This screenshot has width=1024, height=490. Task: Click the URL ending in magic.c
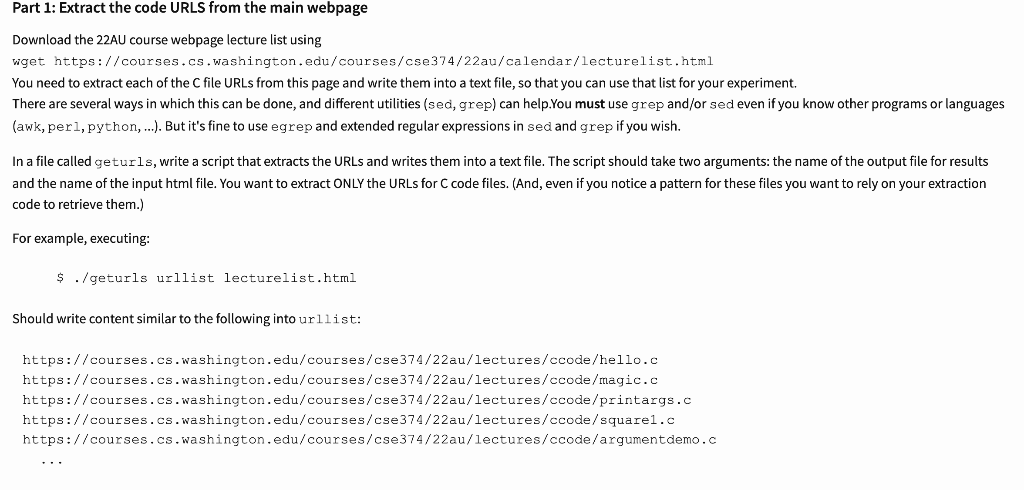tap(340, 380)
